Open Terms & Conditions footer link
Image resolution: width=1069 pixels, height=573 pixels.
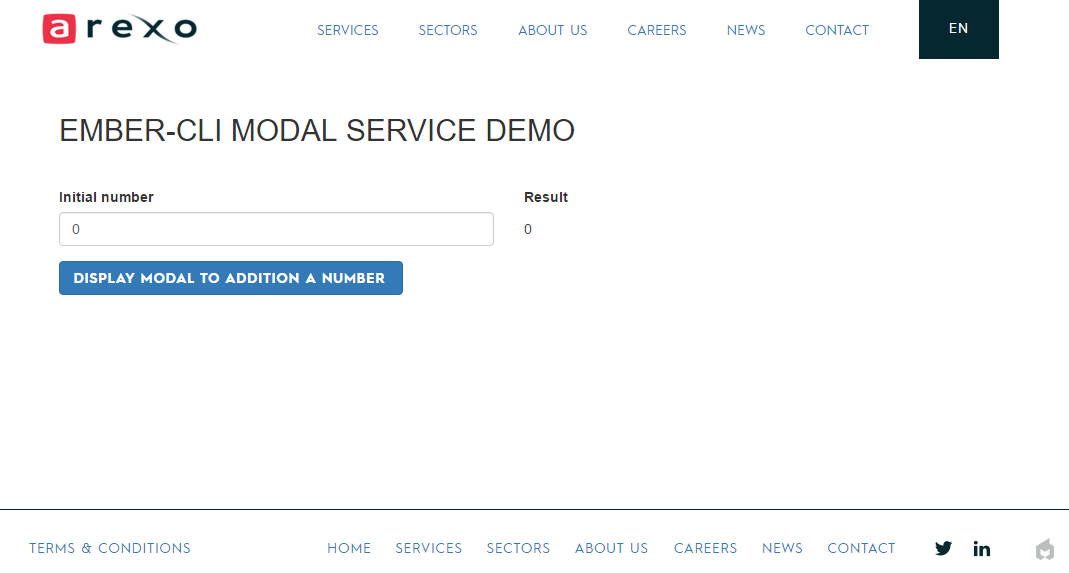tap(110, 548)
